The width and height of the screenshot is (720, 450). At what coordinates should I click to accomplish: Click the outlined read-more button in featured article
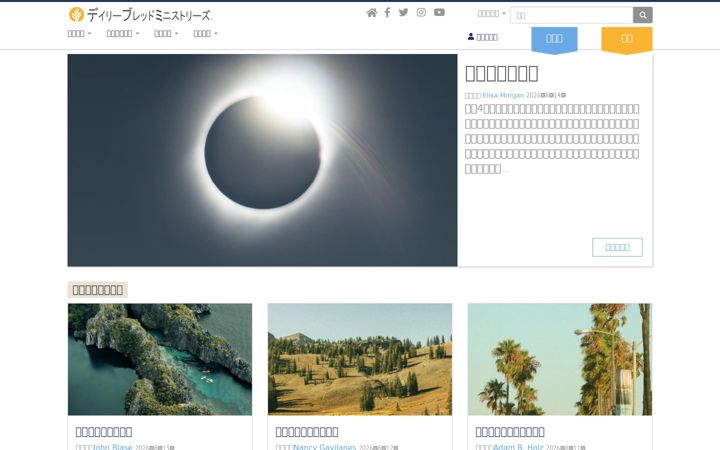[x=617, y=248]
